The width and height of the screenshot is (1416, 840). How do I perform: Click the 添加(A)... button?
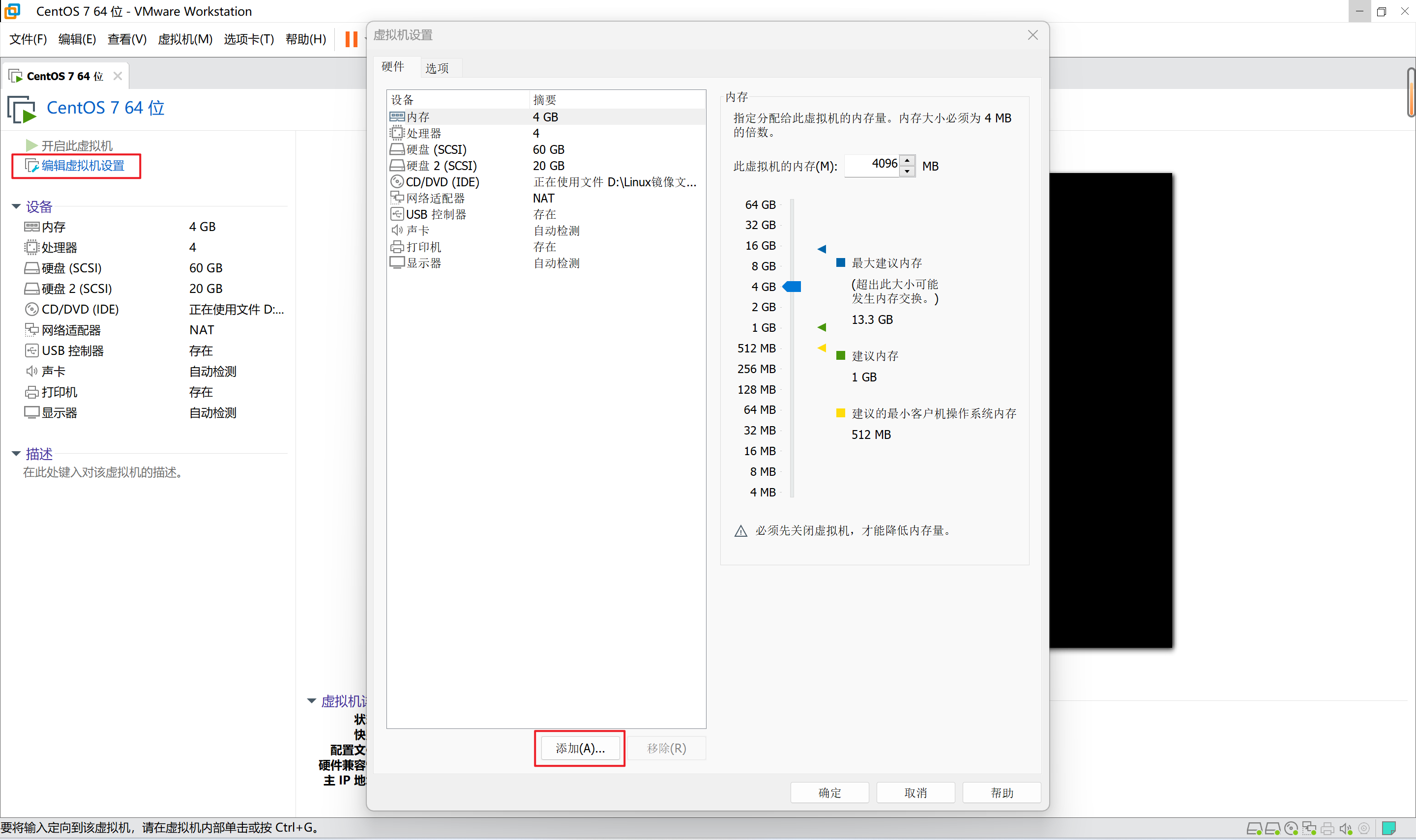coord(580,748)
